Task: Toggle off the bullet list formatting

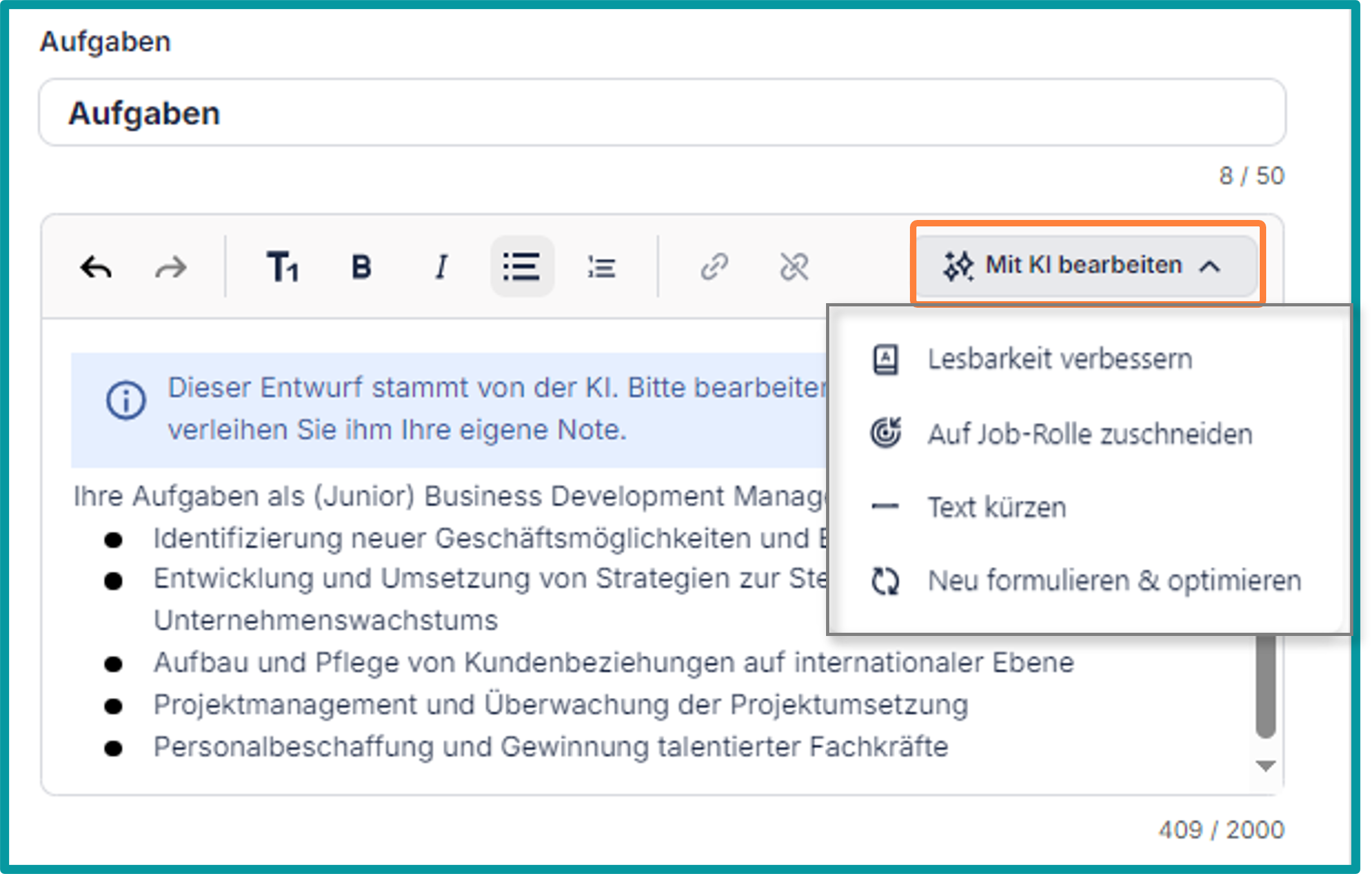Action: [x=521, y=266]
